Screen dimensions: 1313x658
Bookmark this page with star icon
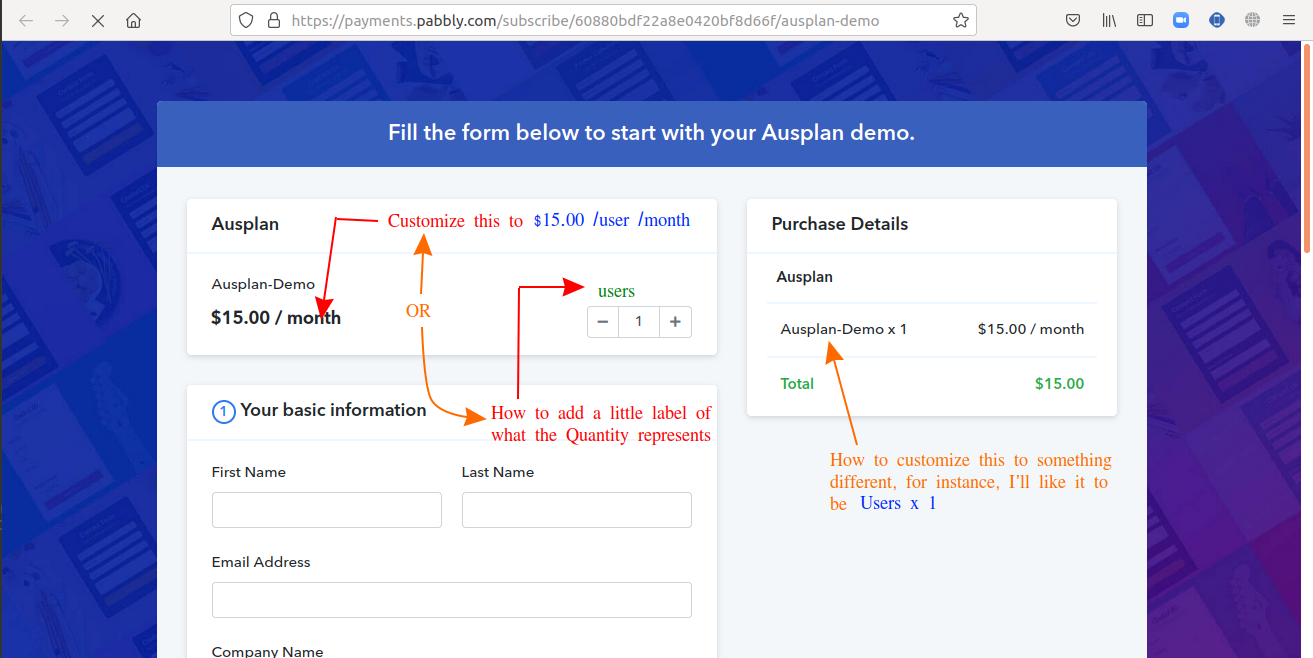(x=960, y=20)
